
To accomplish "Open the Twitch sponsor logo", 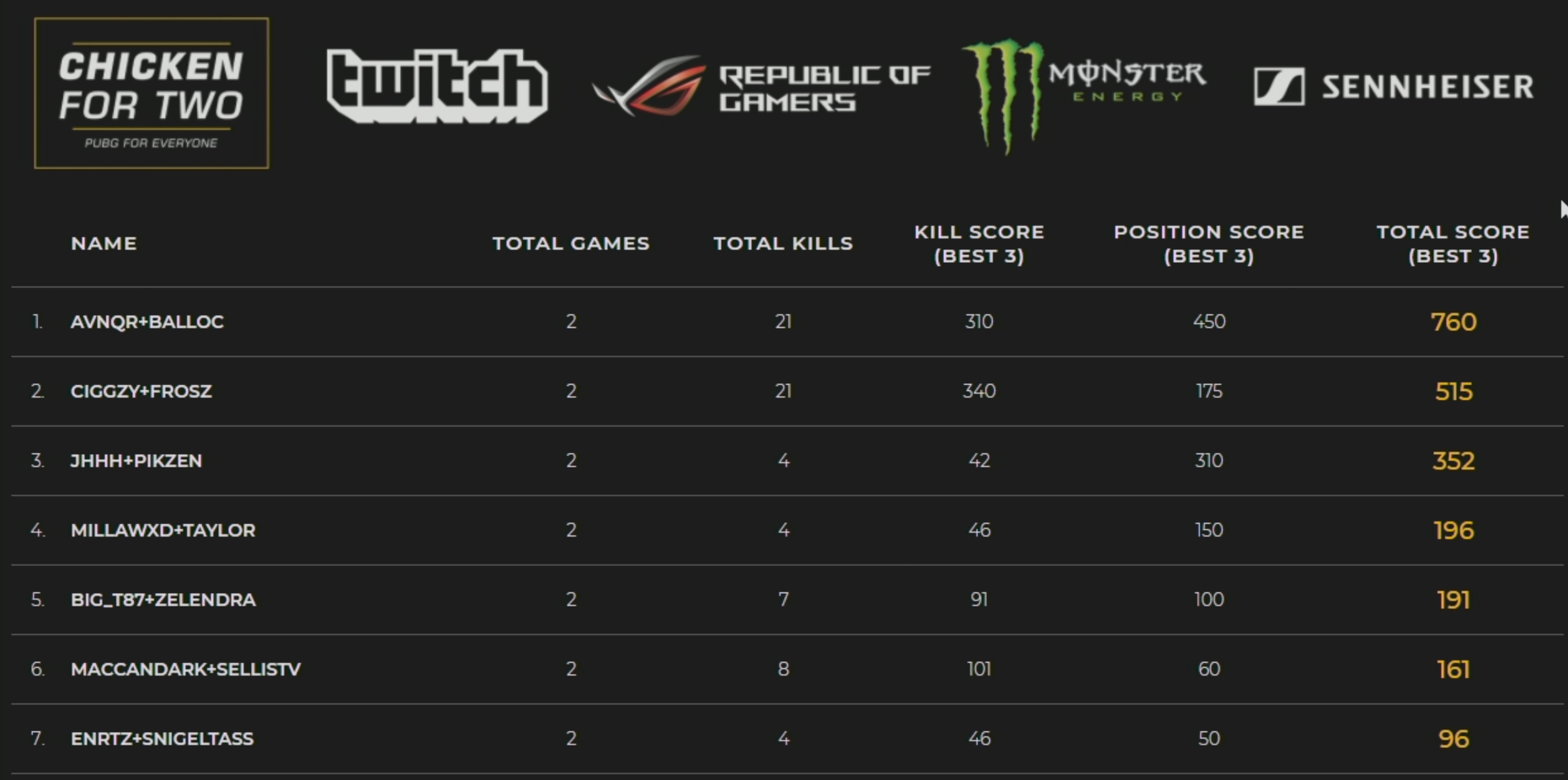I will 437,86.
